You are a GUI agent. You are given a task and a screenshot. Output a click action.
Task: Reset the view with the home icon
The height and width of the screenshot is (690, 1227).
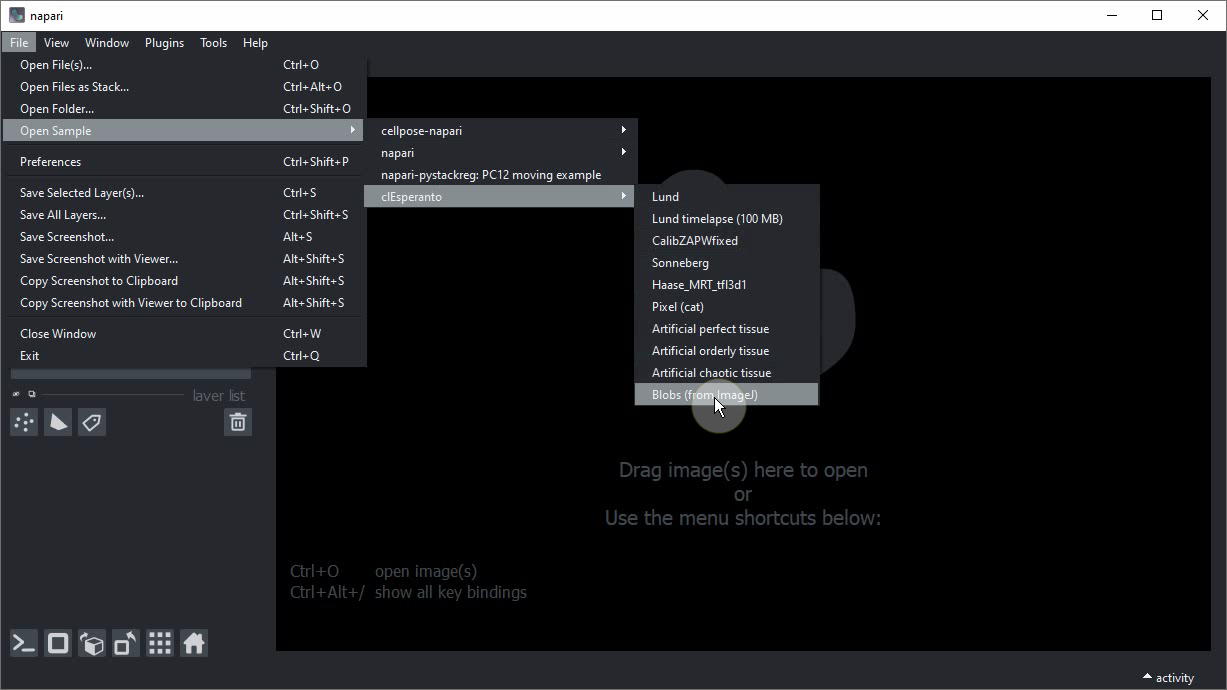coord(194,644)
